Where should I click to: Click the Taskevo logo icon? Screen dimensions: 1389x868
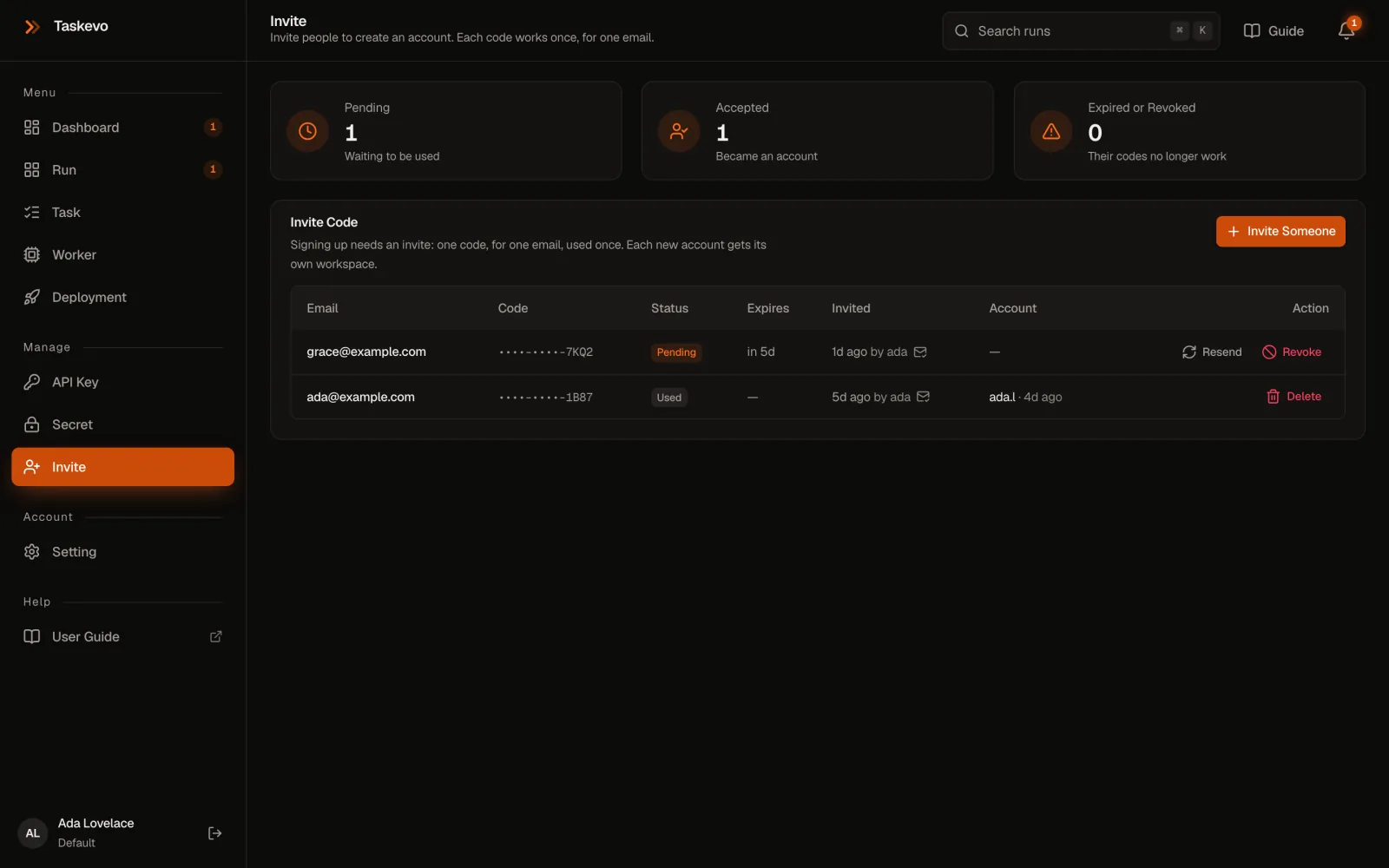tap(32, 27)
